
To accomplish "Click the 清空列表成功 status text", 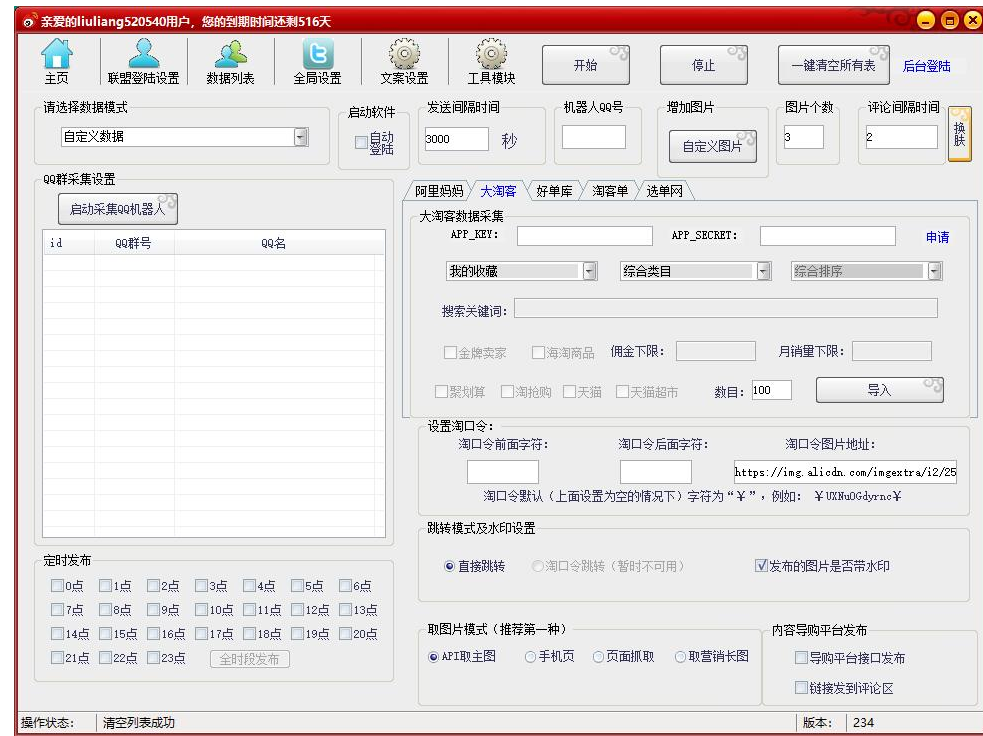I will coord(139,723).
